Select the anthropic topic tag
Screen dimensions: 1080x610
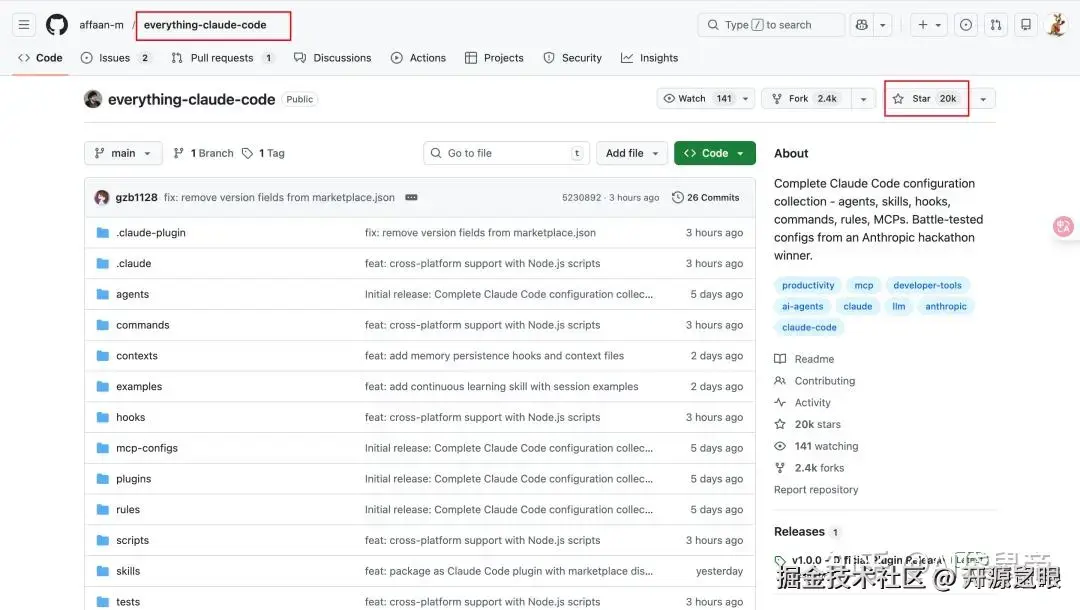(x=946, y=306)
